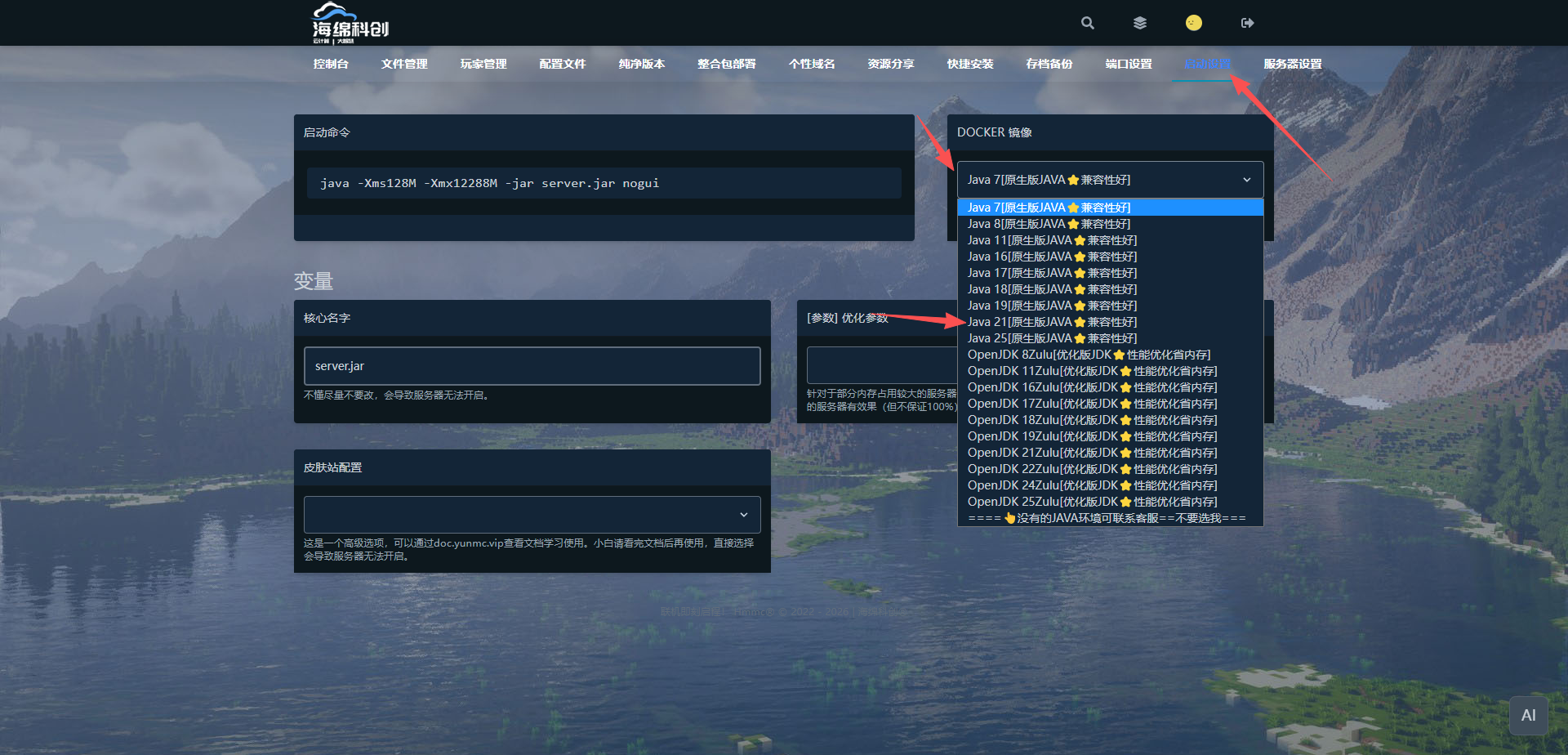Select Java 21 native JAVA option
The width and height of the screenshot is (1568, 755).
tap(1052, 322)
